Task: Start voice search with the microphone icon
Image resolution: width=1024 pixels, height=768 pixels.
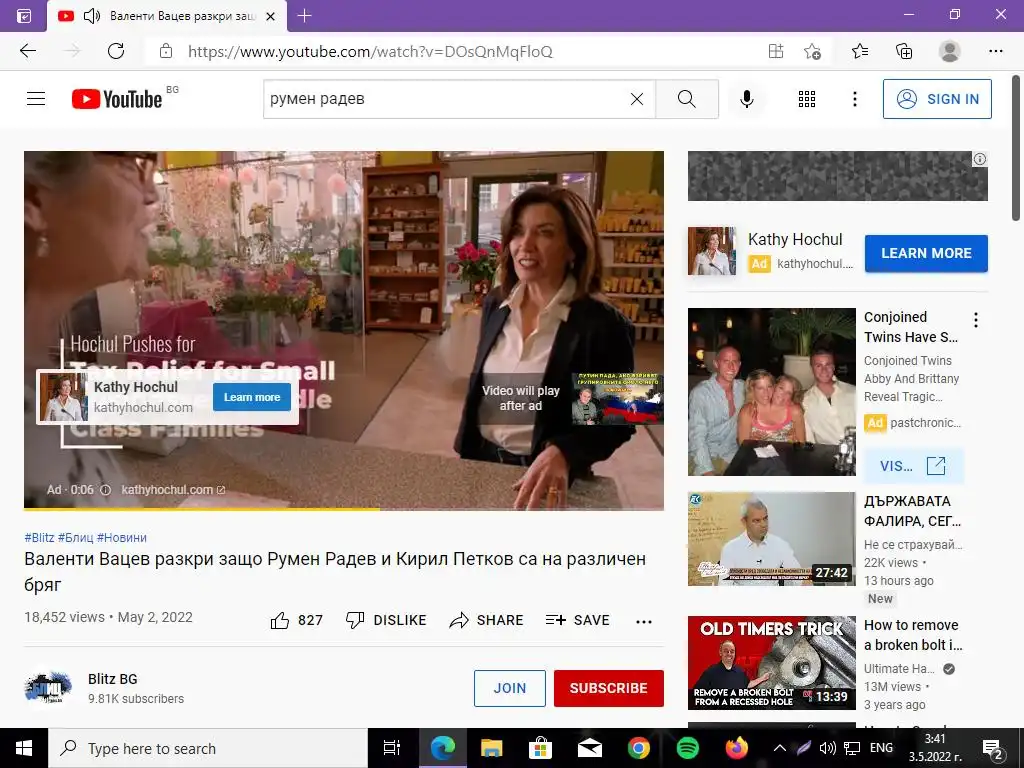Action: pos(747,99)
